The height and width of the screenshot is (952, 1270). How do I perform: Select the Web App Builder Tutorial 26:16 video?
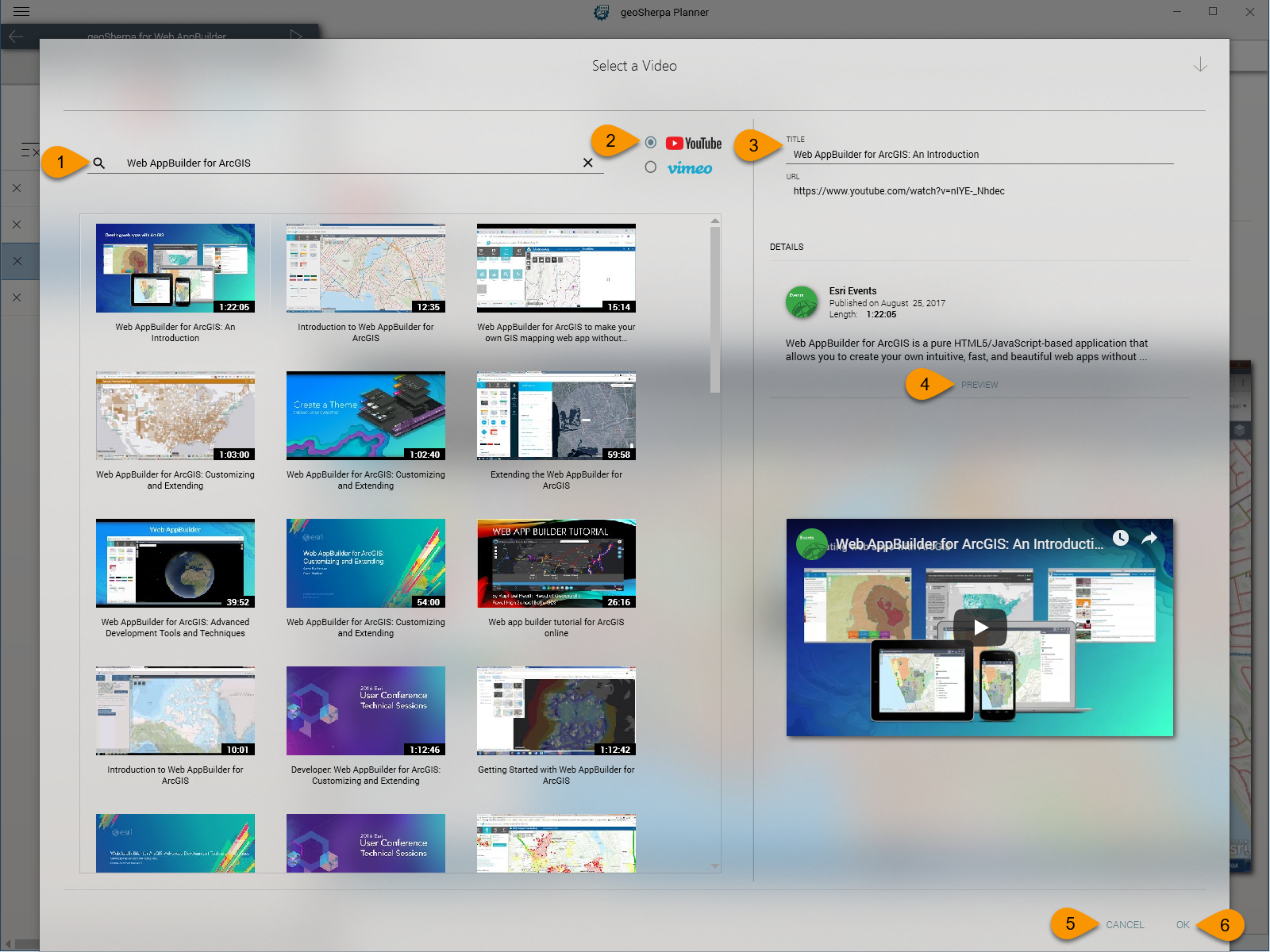point(556,563)
